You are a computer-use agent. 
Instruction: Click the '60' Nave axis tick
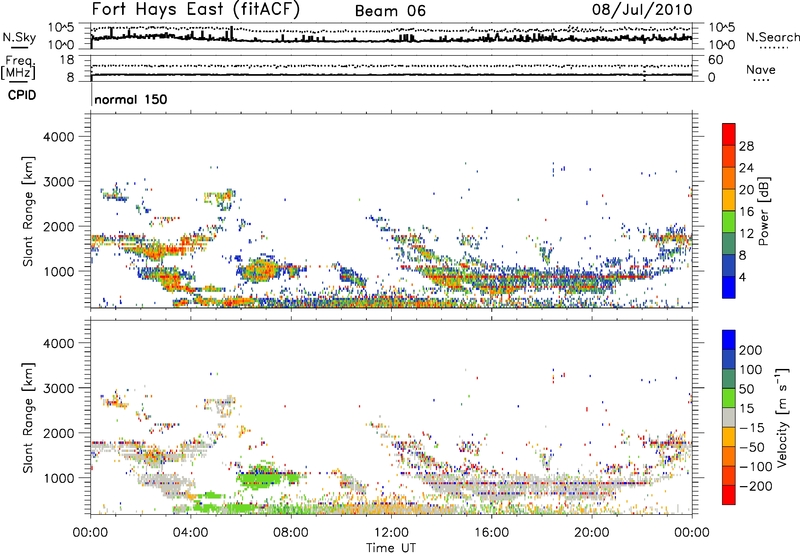click(x=716, y=60)
